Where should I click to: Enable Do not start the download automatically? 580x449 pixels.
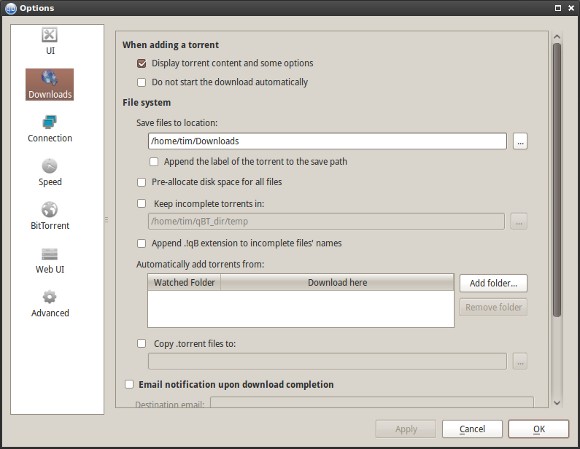tap(141, 82)
